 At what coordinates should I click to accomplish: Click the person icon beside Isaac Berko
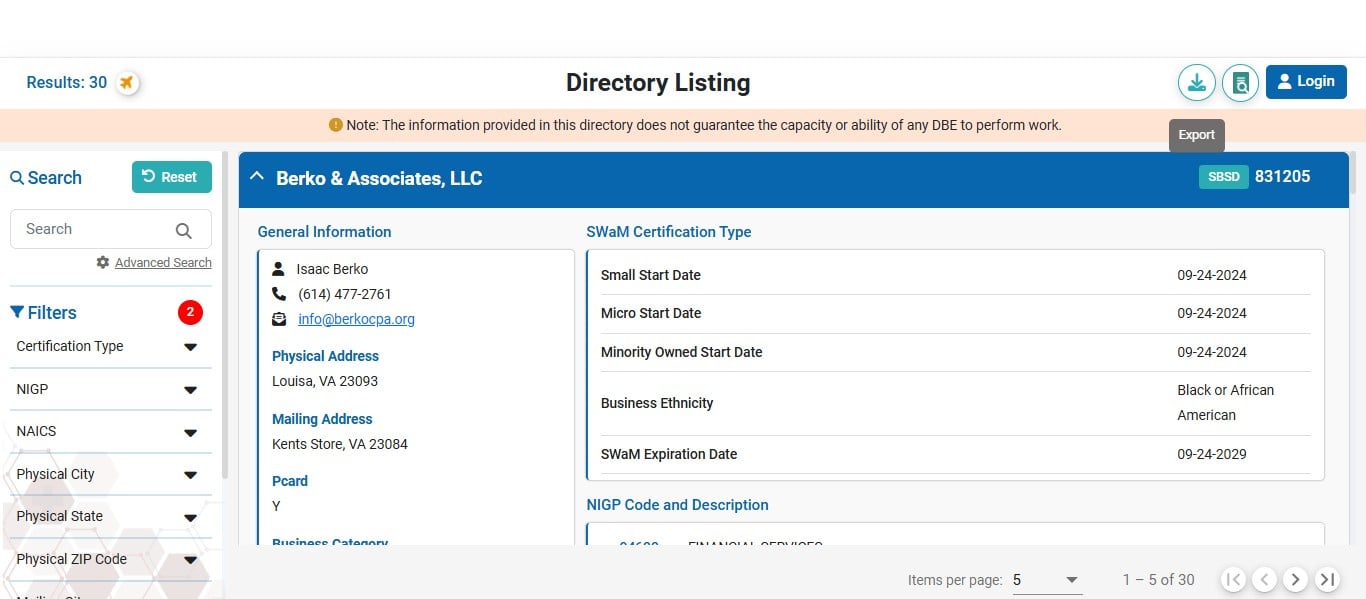279,269
